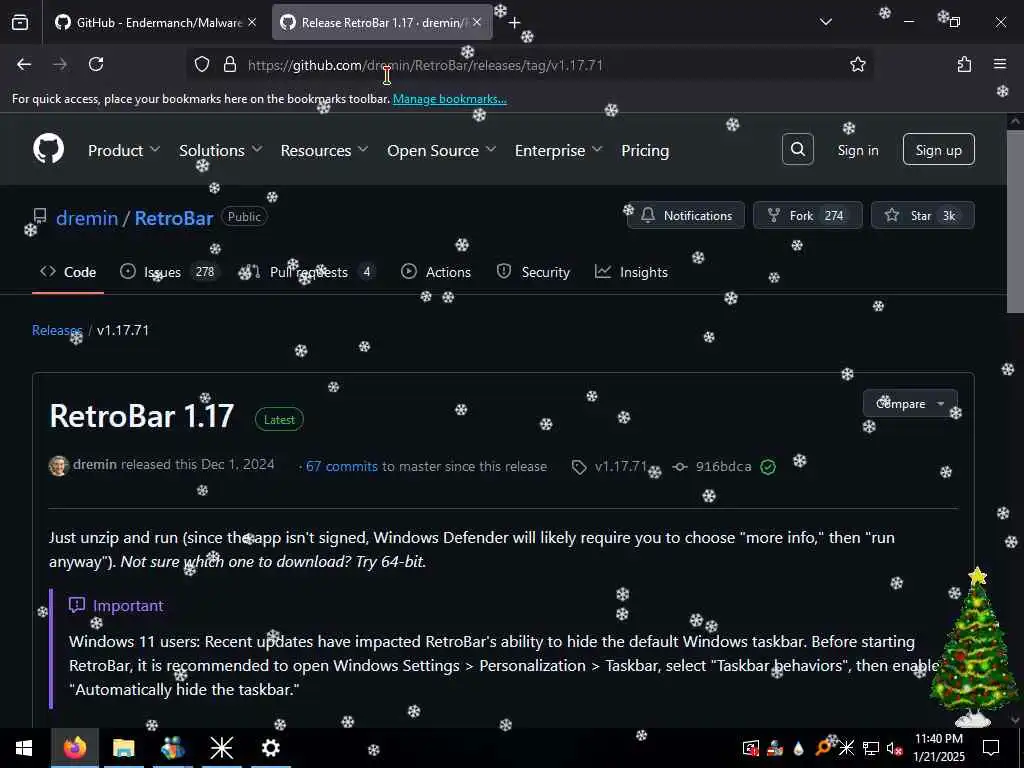
Task: Click the green commit verification check icon
Action: 768,467
